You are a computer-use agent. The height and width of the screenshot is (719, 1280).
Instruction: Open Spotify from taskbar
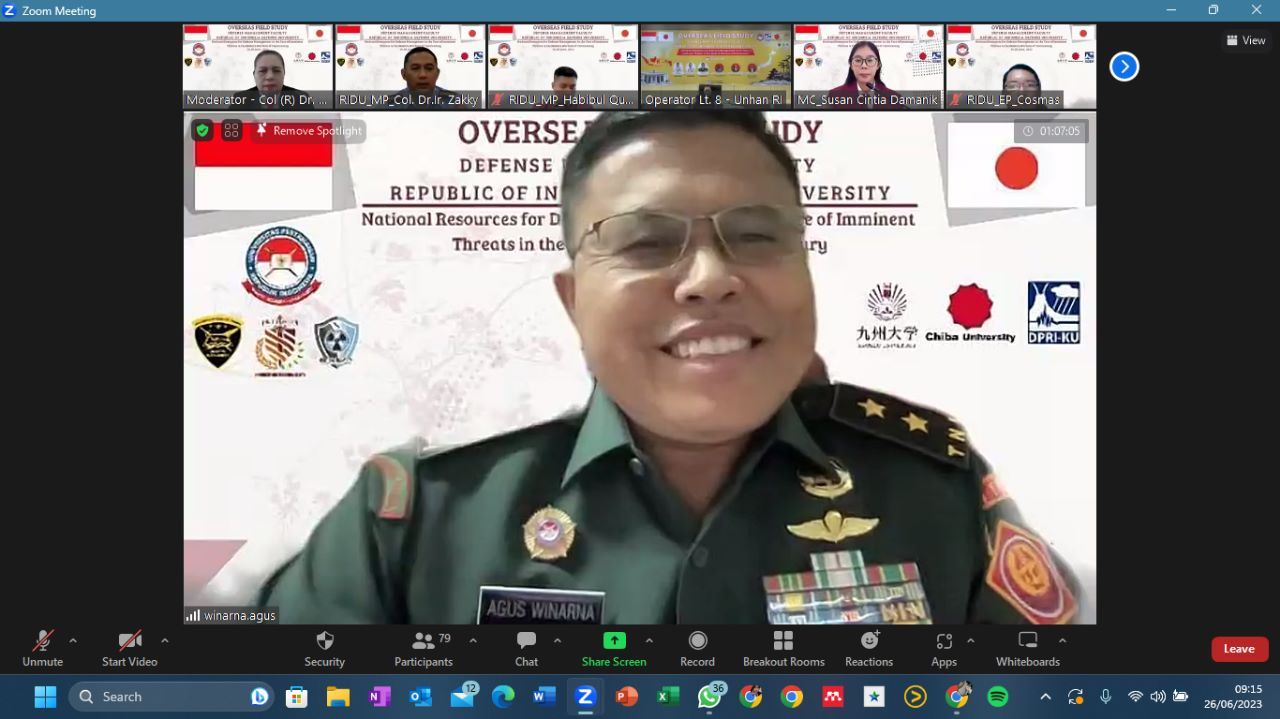998,696
